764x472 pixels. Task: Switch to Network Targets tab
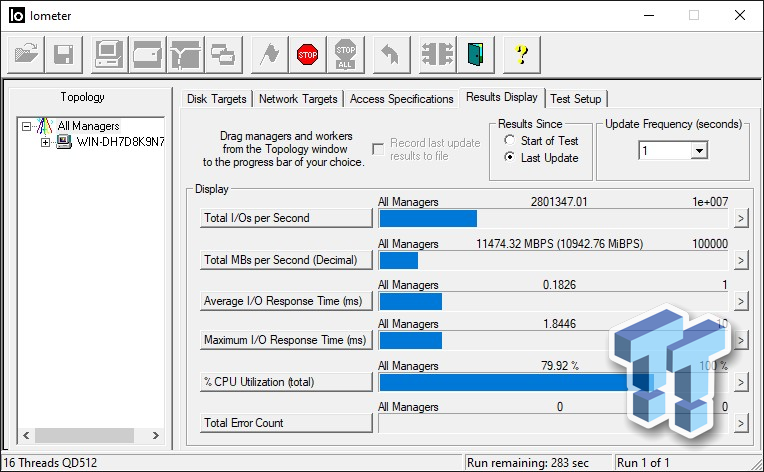(298, 99)
